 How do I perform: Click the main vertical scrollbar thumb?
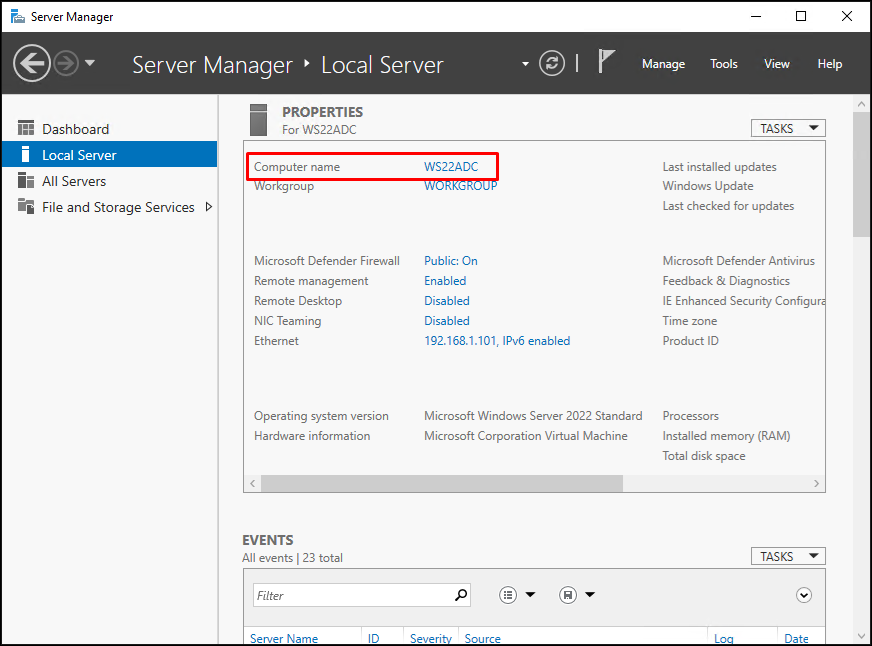[861, 175]
